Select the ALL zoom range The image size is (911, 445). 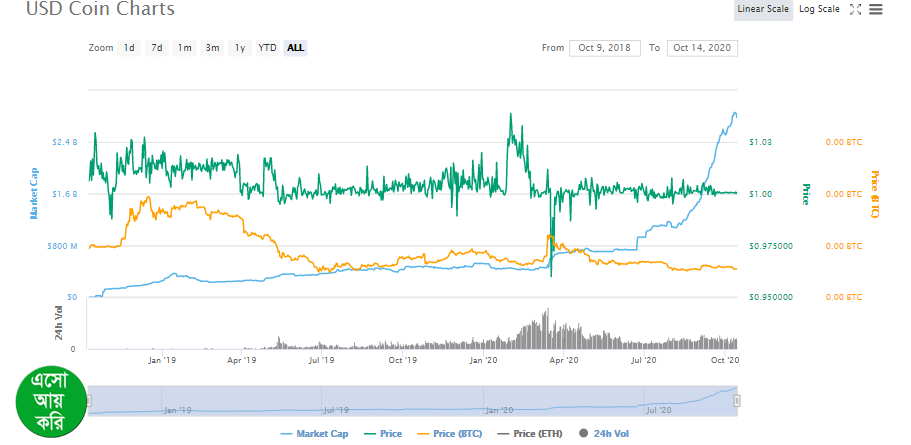(x=296, y=48)
